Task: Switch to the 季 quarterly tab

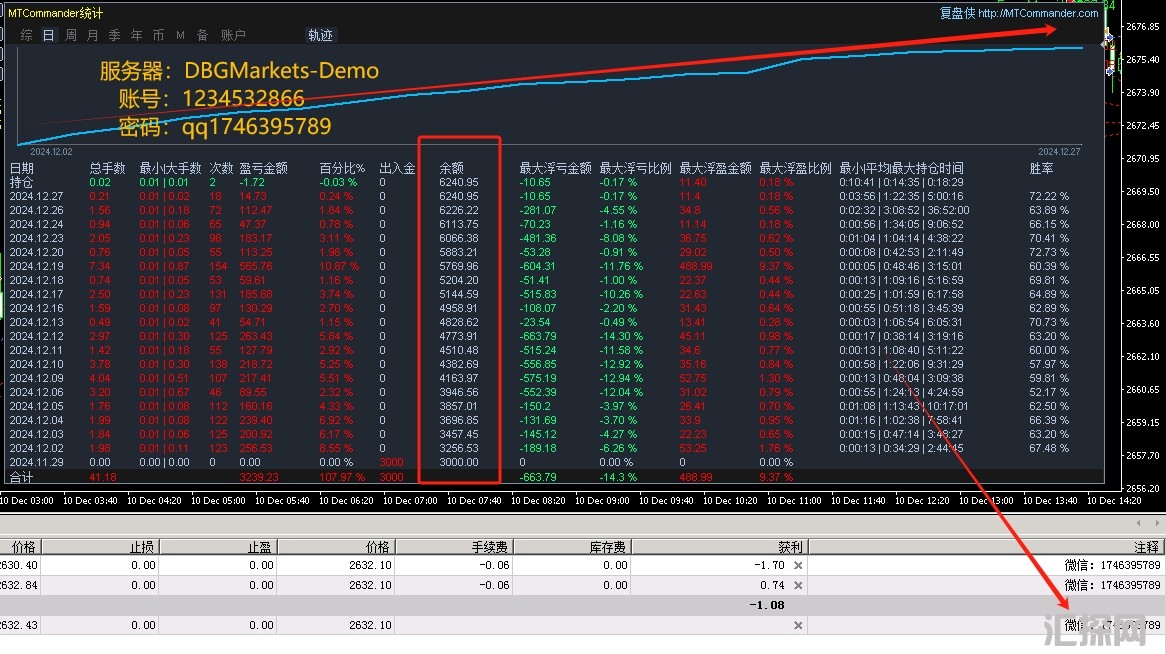Action: (x=115, y=35)
